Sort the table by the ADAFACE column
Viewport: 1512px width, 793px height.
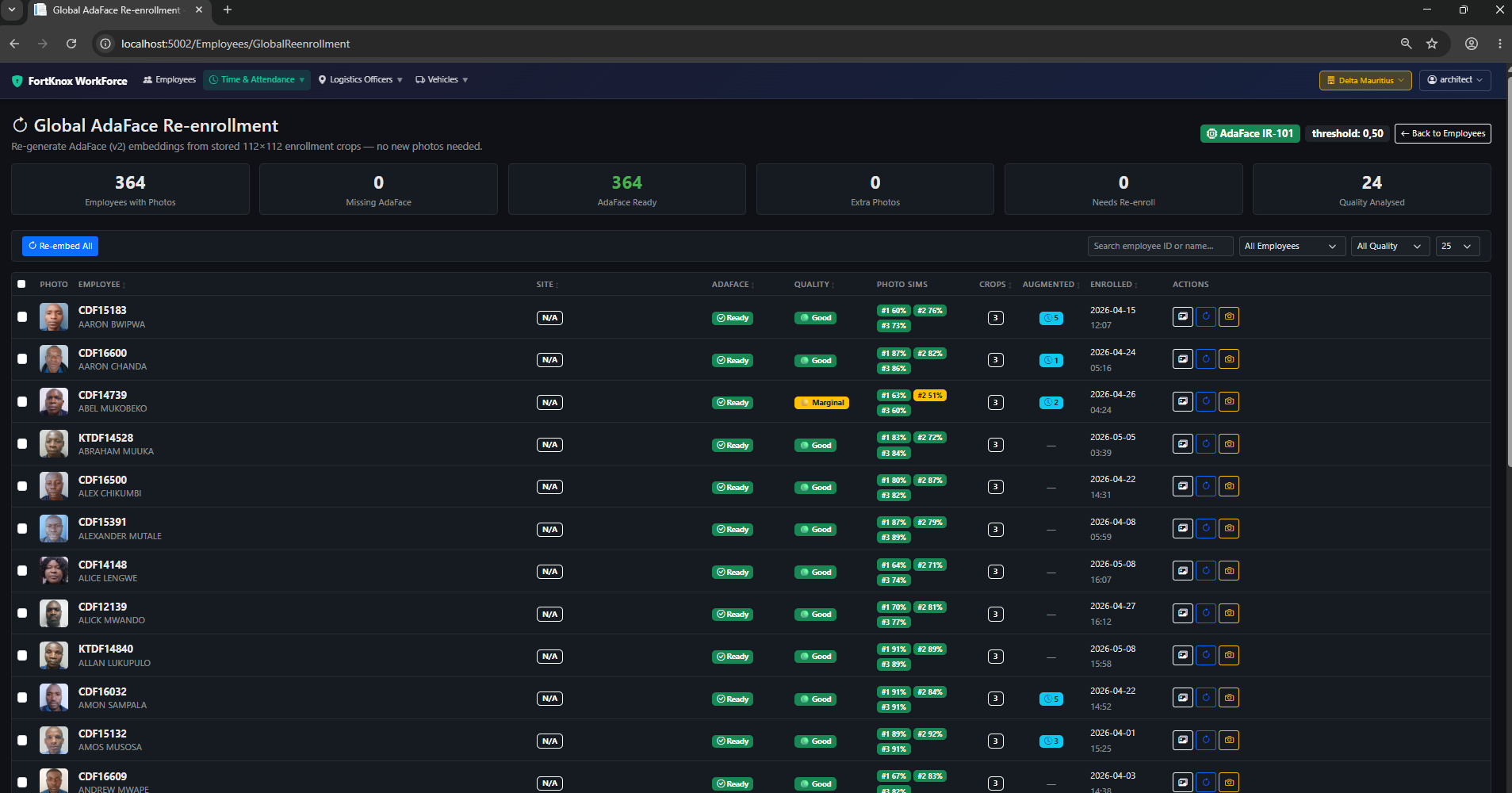pyautogui.click(x=733, y=285)
